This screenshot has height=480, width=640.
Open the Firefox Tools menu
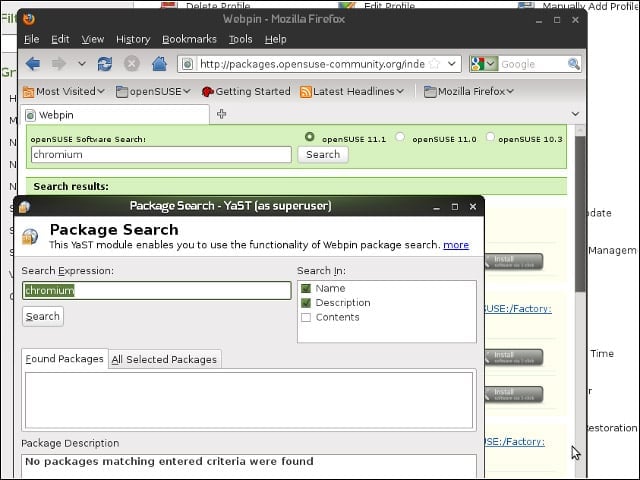[240, 39]
